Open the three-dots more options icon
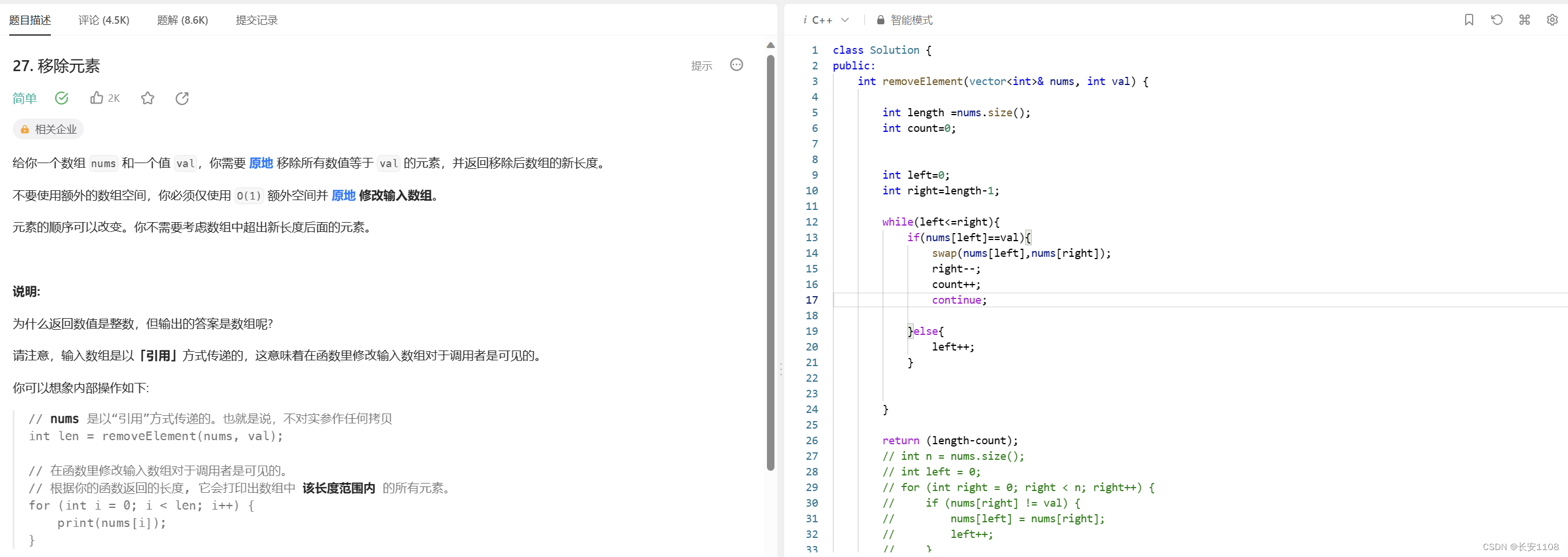The height and width of the screenshot is (557, 1568). (736, 65)
